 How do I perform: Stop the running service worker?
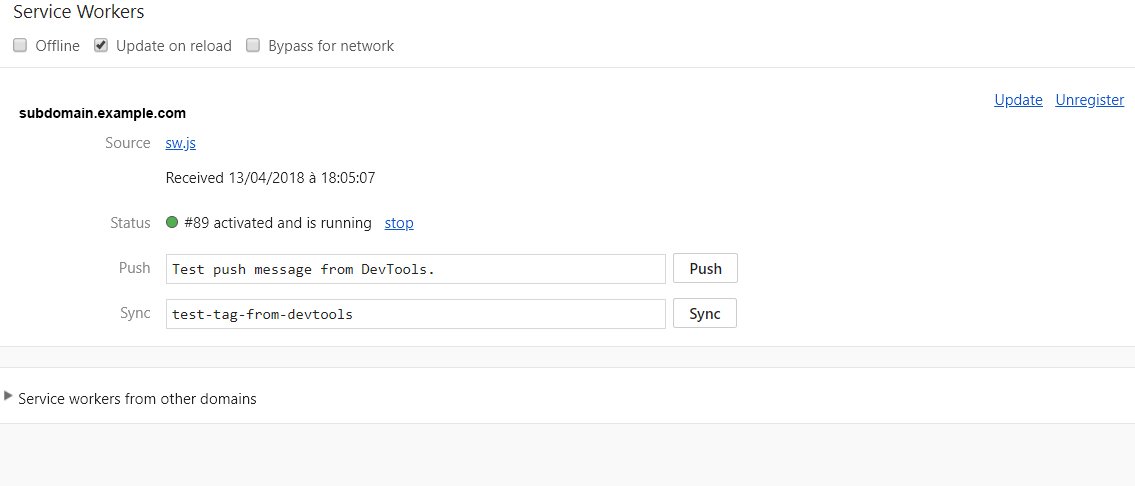(x=399, y=223)
